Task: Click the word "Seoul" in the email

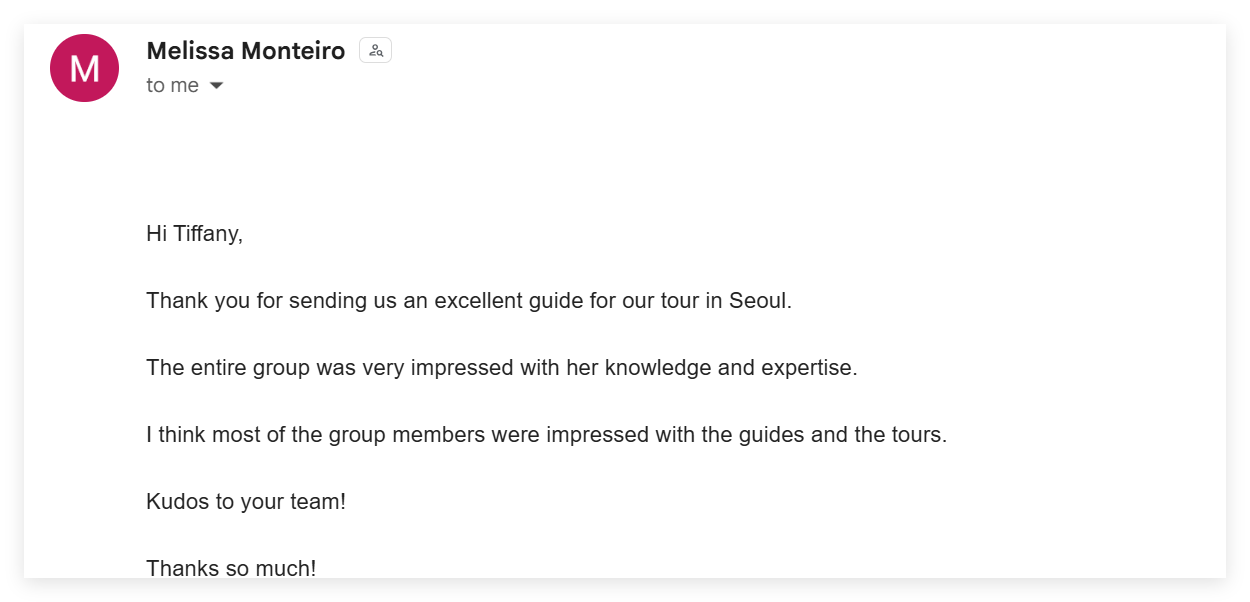Action: [x=758, y=301]
